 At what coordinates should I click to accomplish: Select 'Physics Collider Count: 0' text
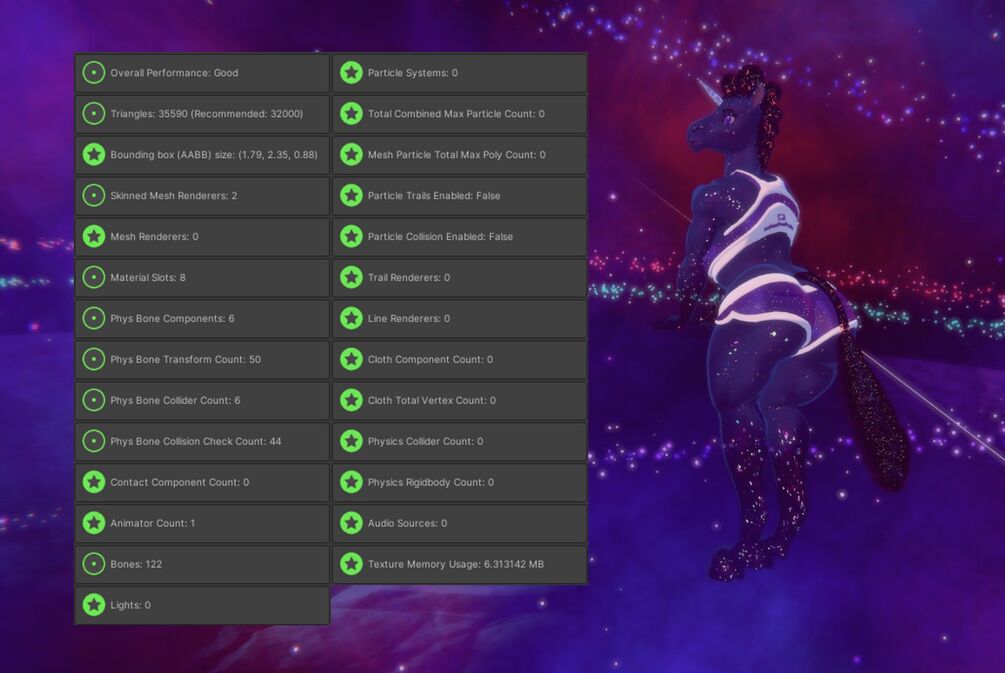426,442
